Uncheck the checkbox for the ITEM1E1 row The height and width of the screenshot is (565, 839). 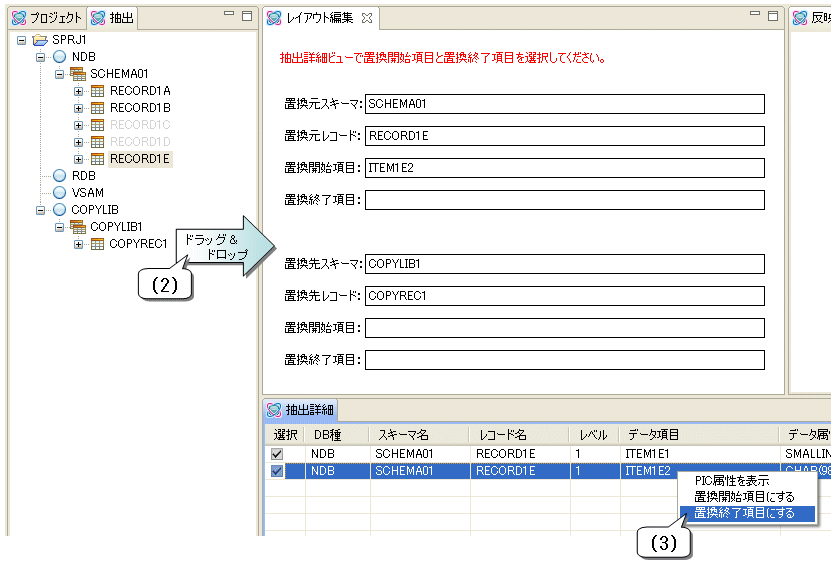coord(276,454)
